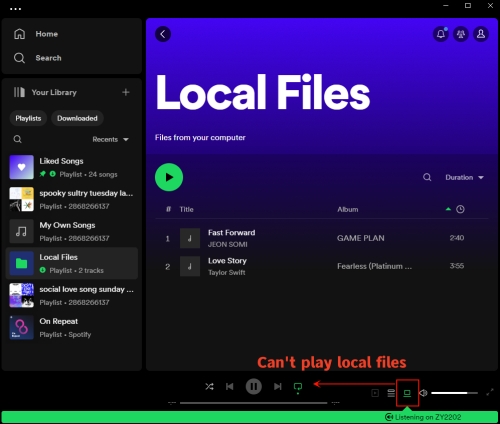The image size is (500, 424).
Task: Open the On Repeat playlist
Action: (72, 328)
